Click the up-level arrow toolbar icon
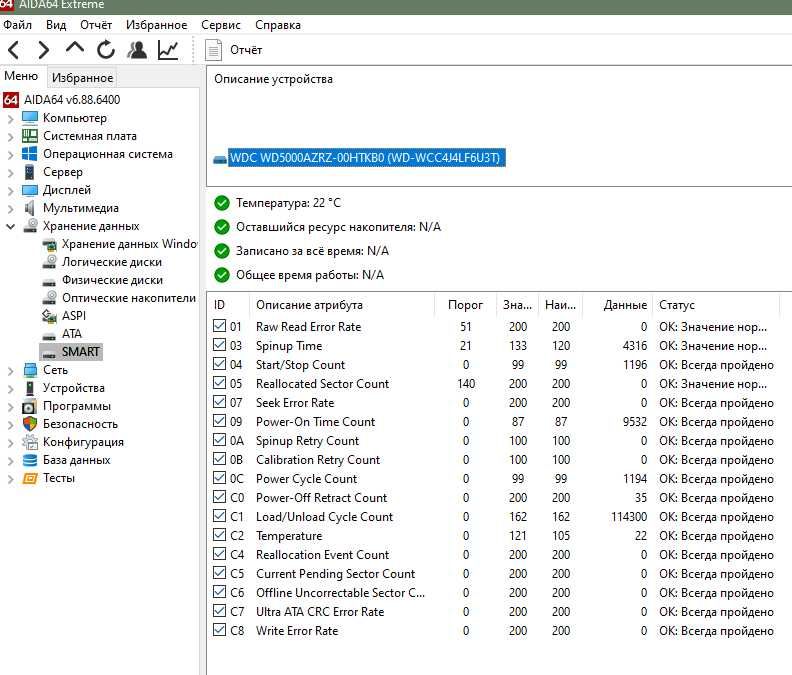 (75, 49)
